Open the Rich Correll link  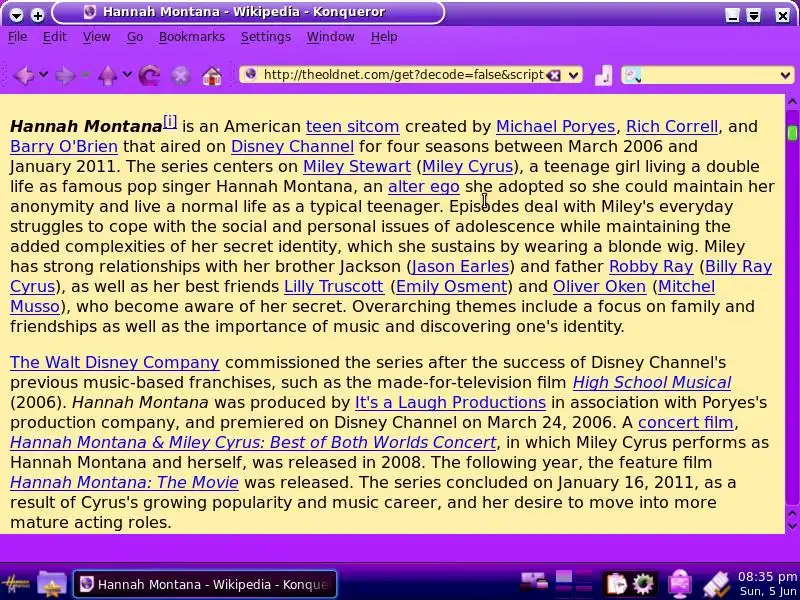(672, 127)
